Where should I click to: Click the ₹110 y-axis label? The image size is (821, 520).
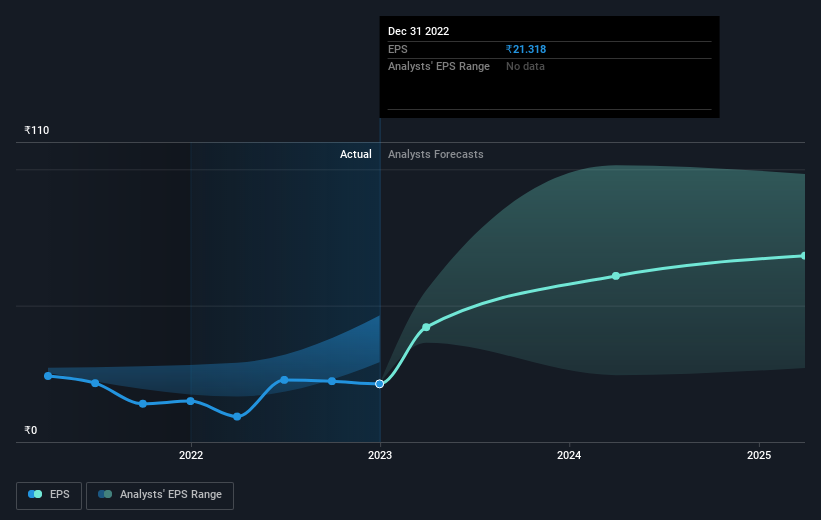tap(37, 130)
